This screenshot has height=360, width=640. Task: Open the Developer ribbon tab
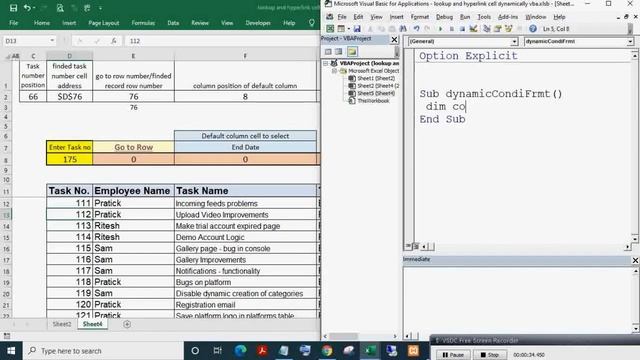tap(258, 23)
